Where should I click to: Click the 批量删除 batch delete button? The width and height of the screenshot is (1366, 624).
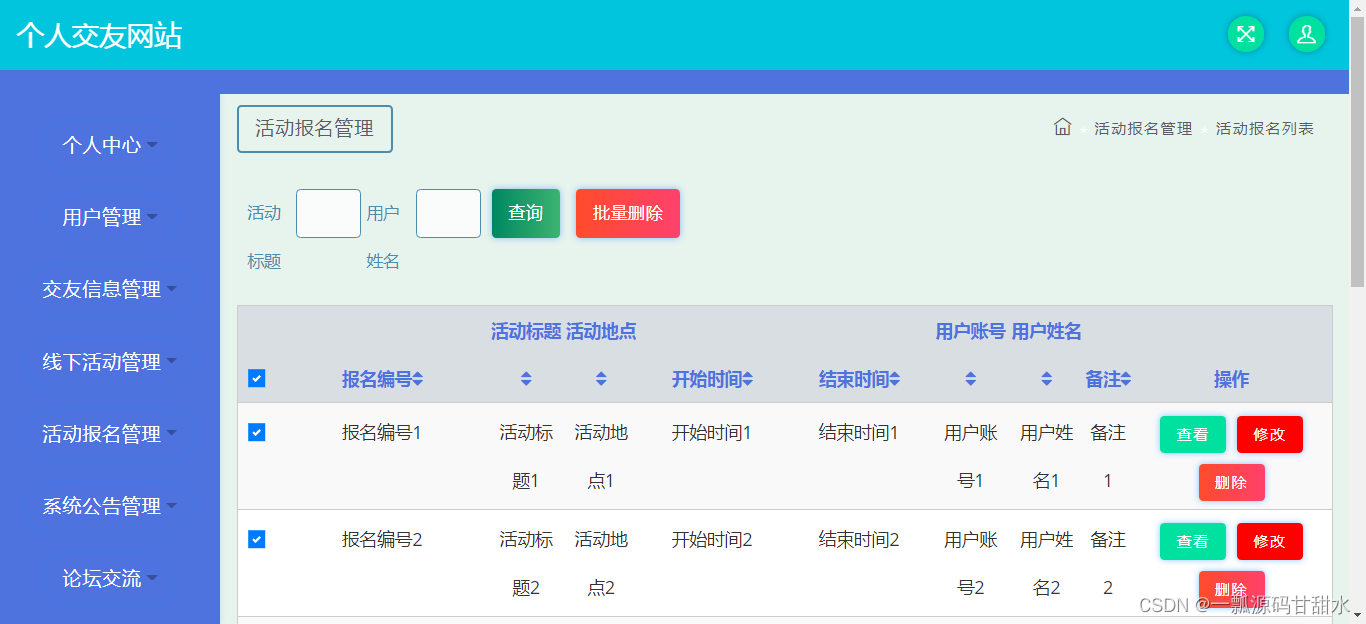click(x=628, y=213)
